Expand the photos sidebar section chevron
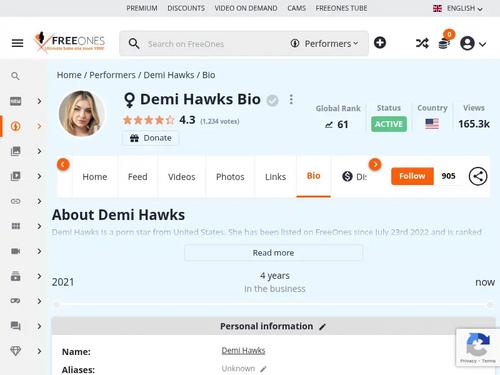The height and width of the screenshot is (375, 500). (39, 151)
